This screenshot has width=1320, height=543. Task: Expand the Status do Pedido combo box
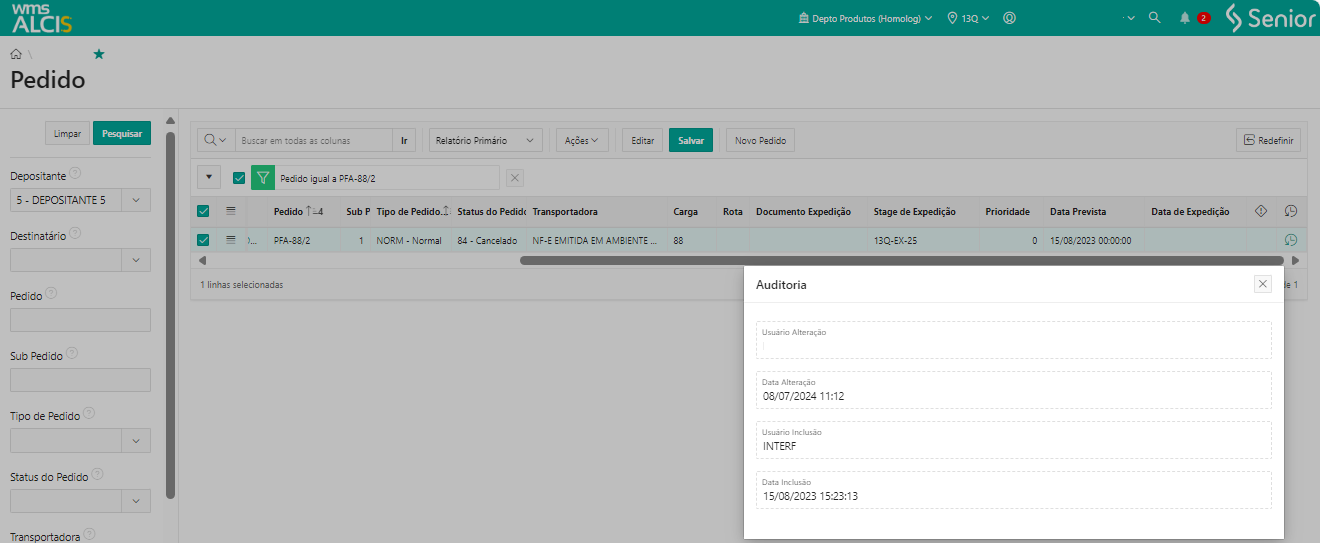coord(136,500)
